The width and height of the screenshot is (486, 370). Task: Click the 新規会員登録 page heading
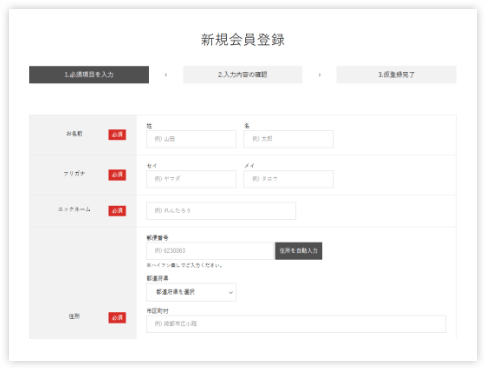[x=243, y=40]
